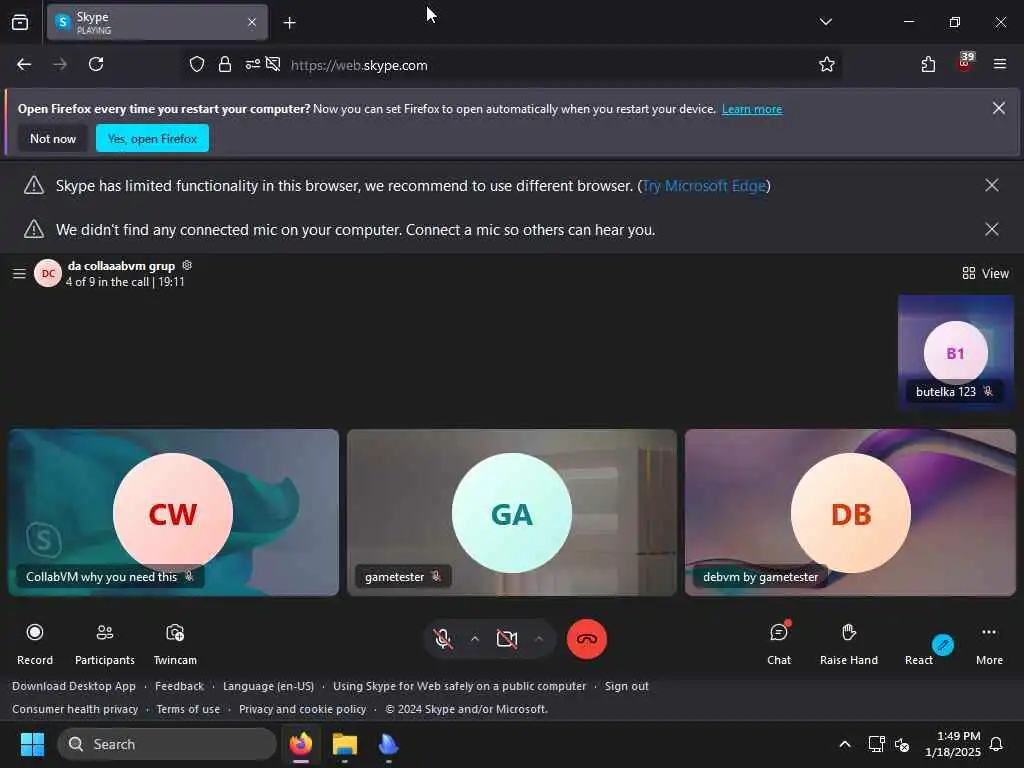
Task: Open Consumer health privacy link
Action: tap(75, 709)
